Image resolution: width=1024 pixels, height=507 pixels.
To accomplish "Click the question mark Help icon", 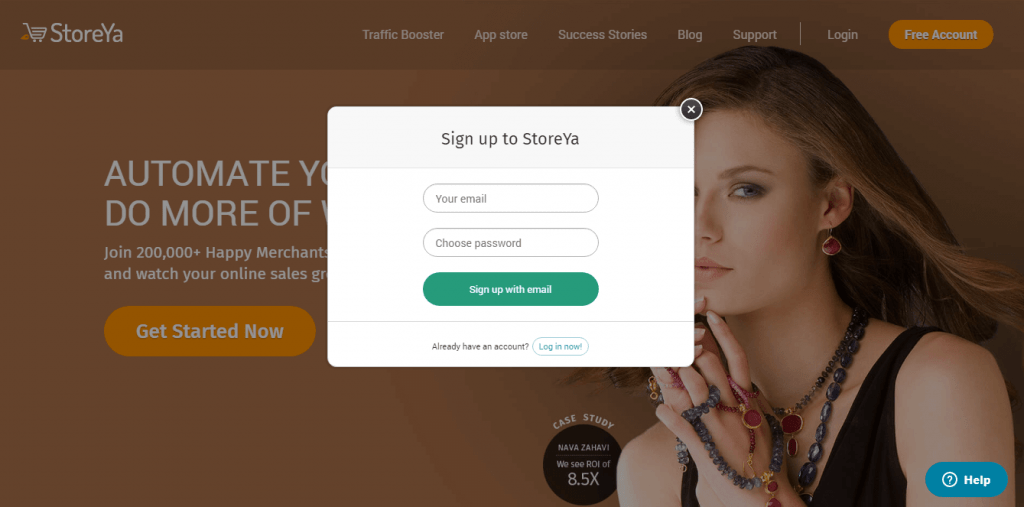I will (x=949, y=480).
